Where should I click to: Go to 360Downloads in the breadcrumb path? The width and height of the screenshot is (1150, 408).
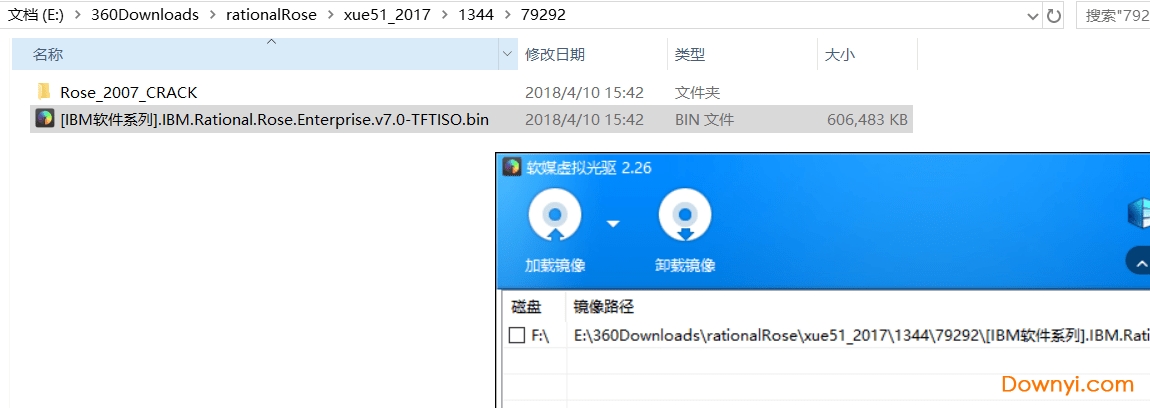(144, 15)
